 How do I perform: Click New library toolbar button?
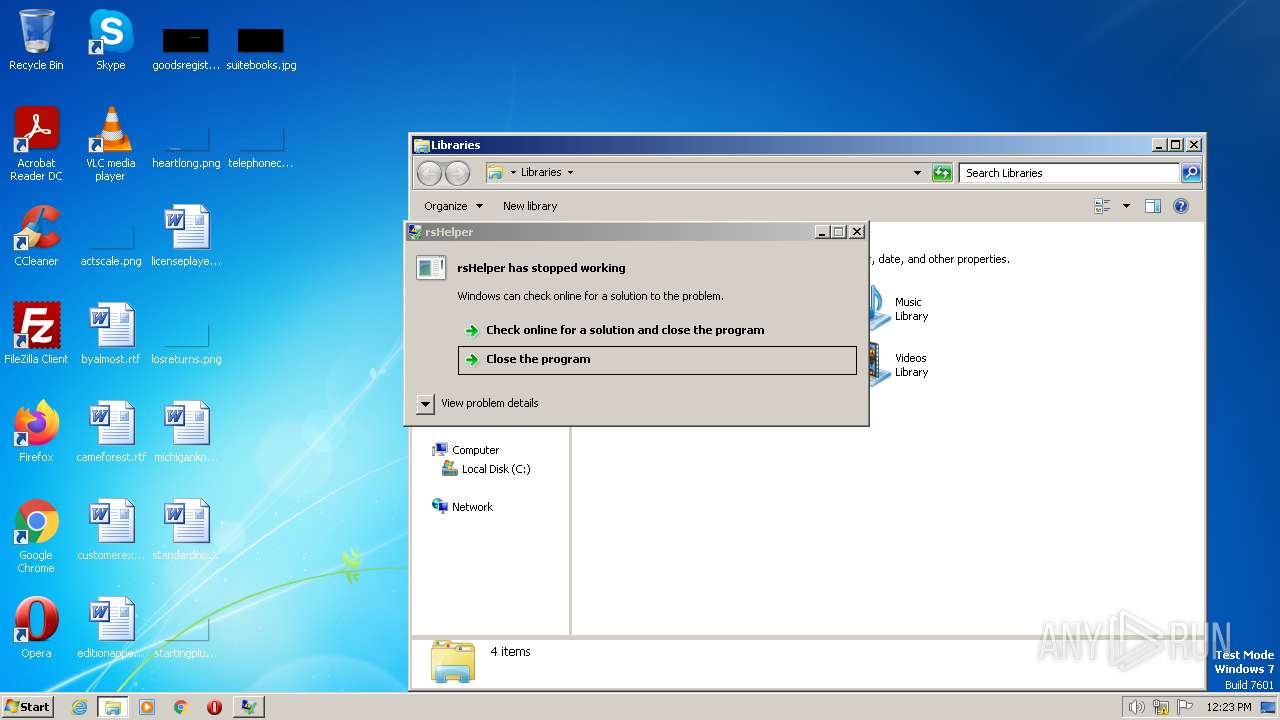tap(530, 206)
